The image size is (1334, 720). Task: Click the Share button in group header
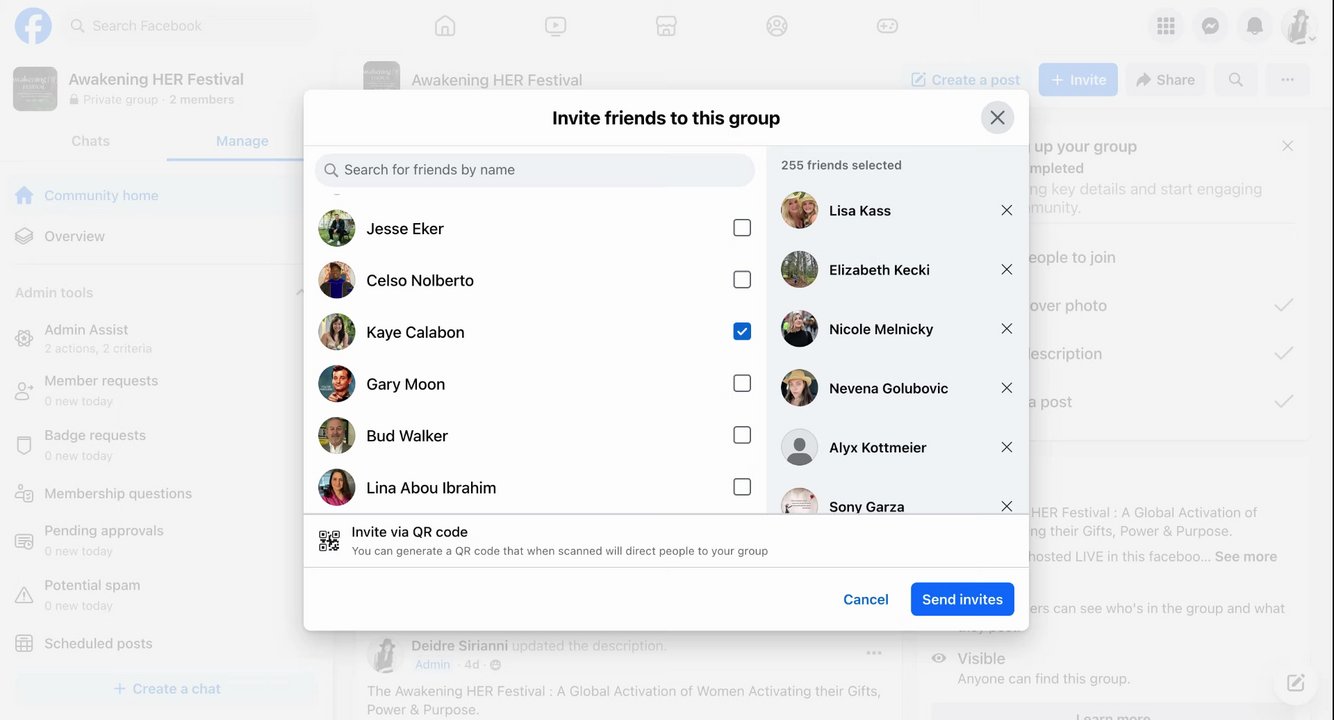[x=1165, y=80]
